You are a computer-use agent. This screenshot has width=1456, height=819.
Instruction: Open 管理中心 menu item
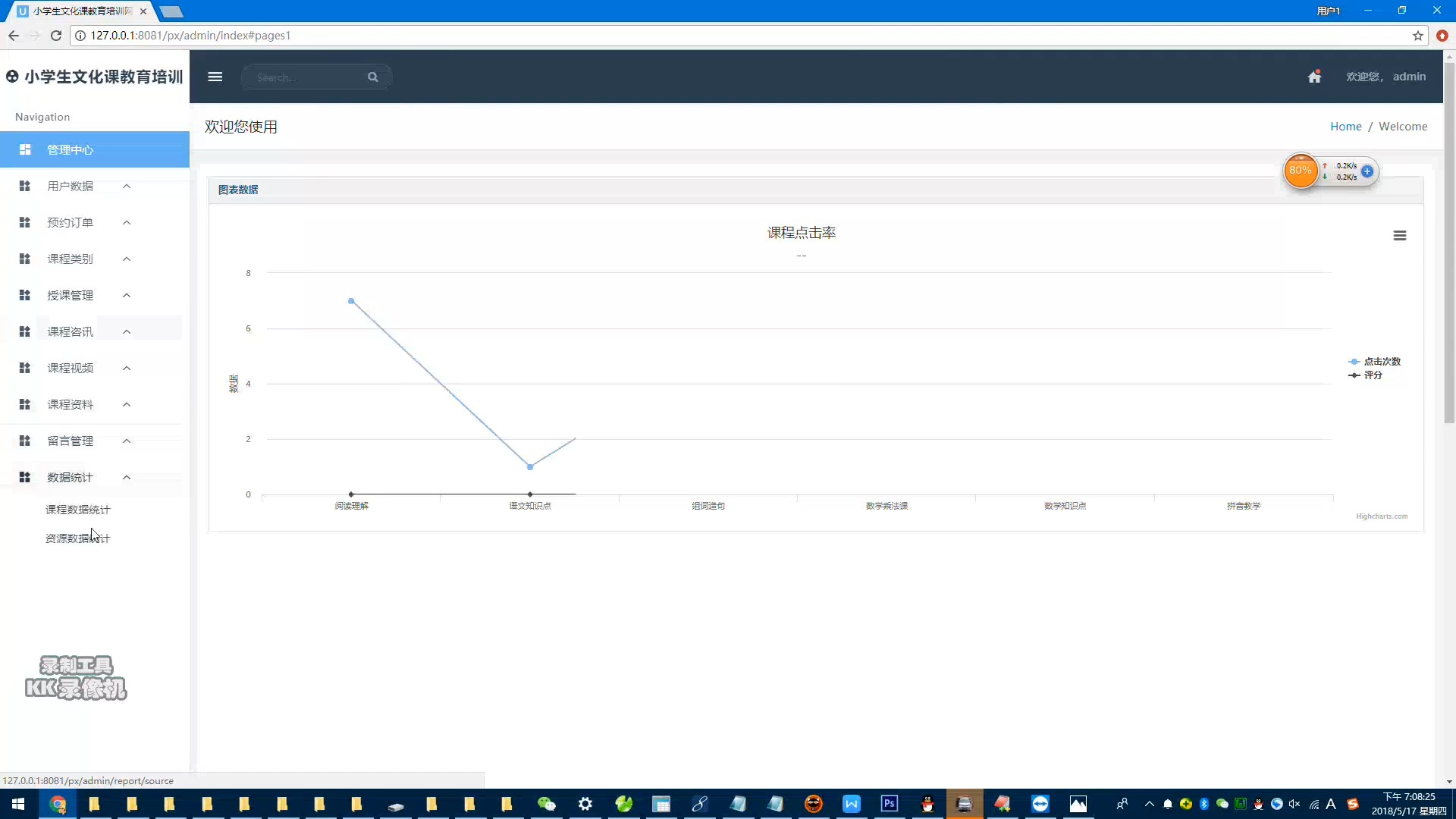pos(95,149)
